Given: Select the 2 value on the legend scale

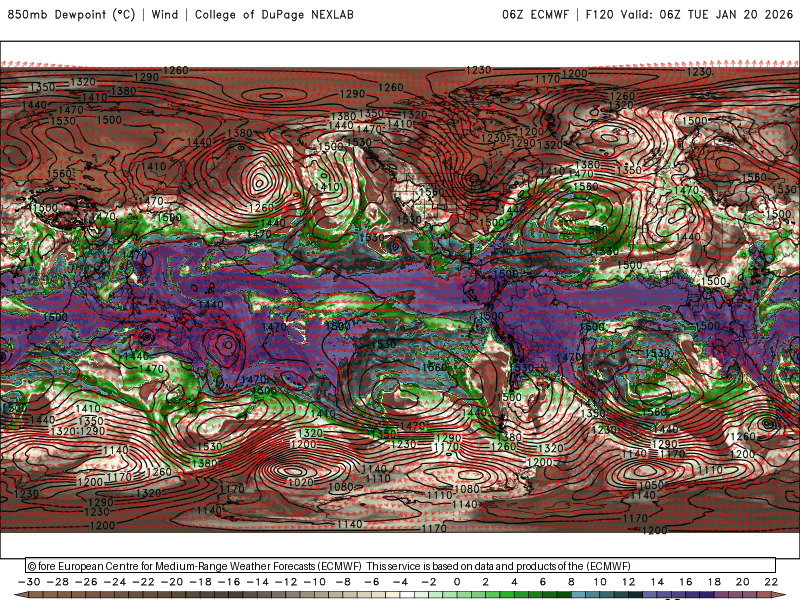Looking at the screenshot, I should (486, 582).
